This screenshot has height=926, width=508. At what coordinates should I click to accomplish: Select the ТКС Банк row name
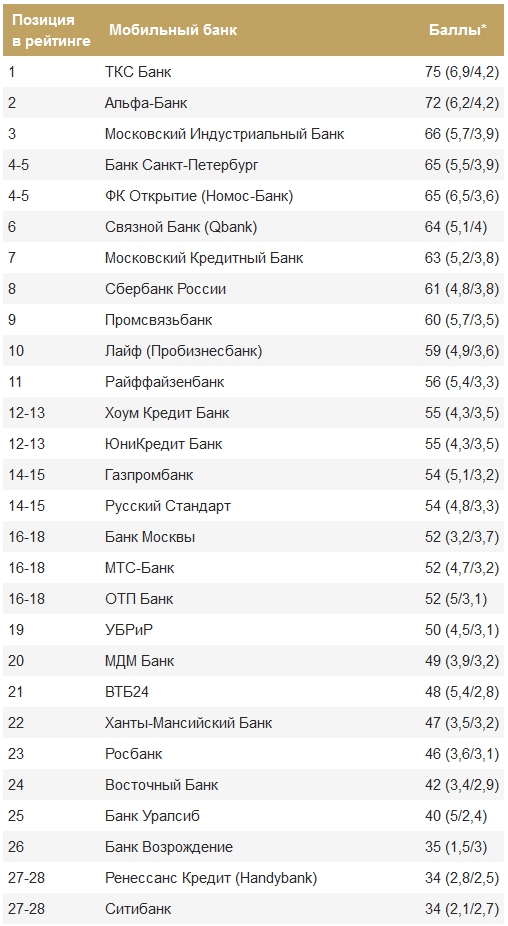tap(138, 72)
